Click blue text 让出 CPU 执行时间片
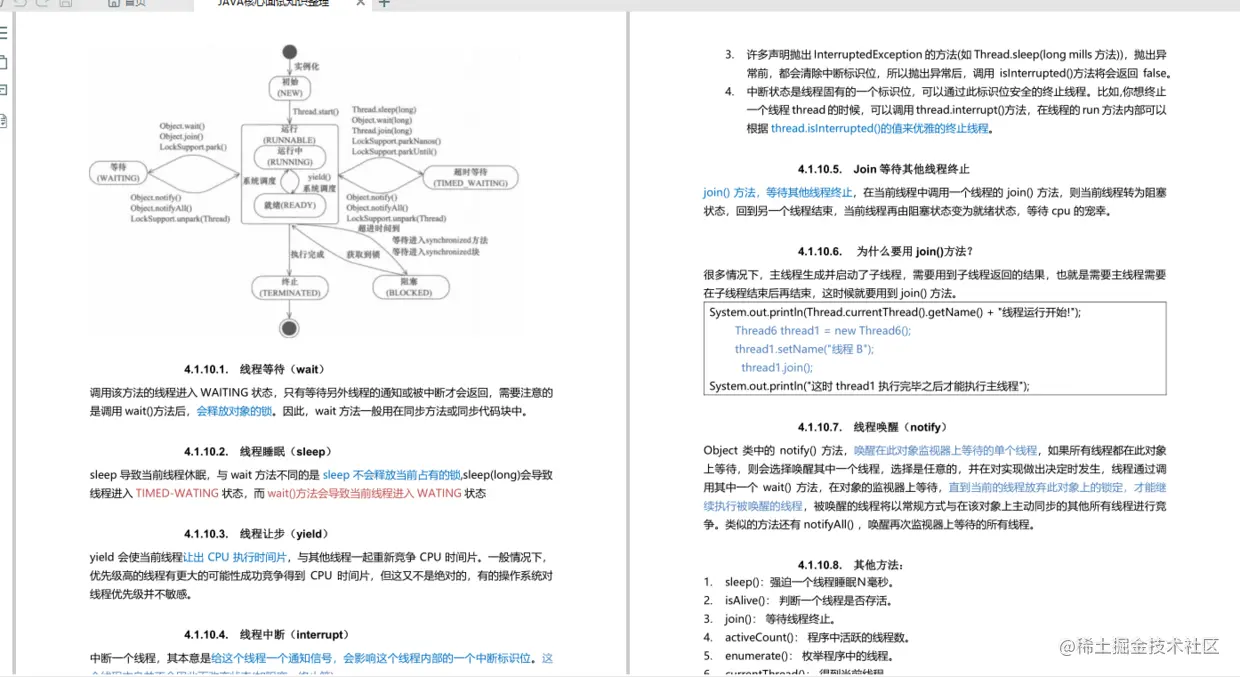 point(235,557)
